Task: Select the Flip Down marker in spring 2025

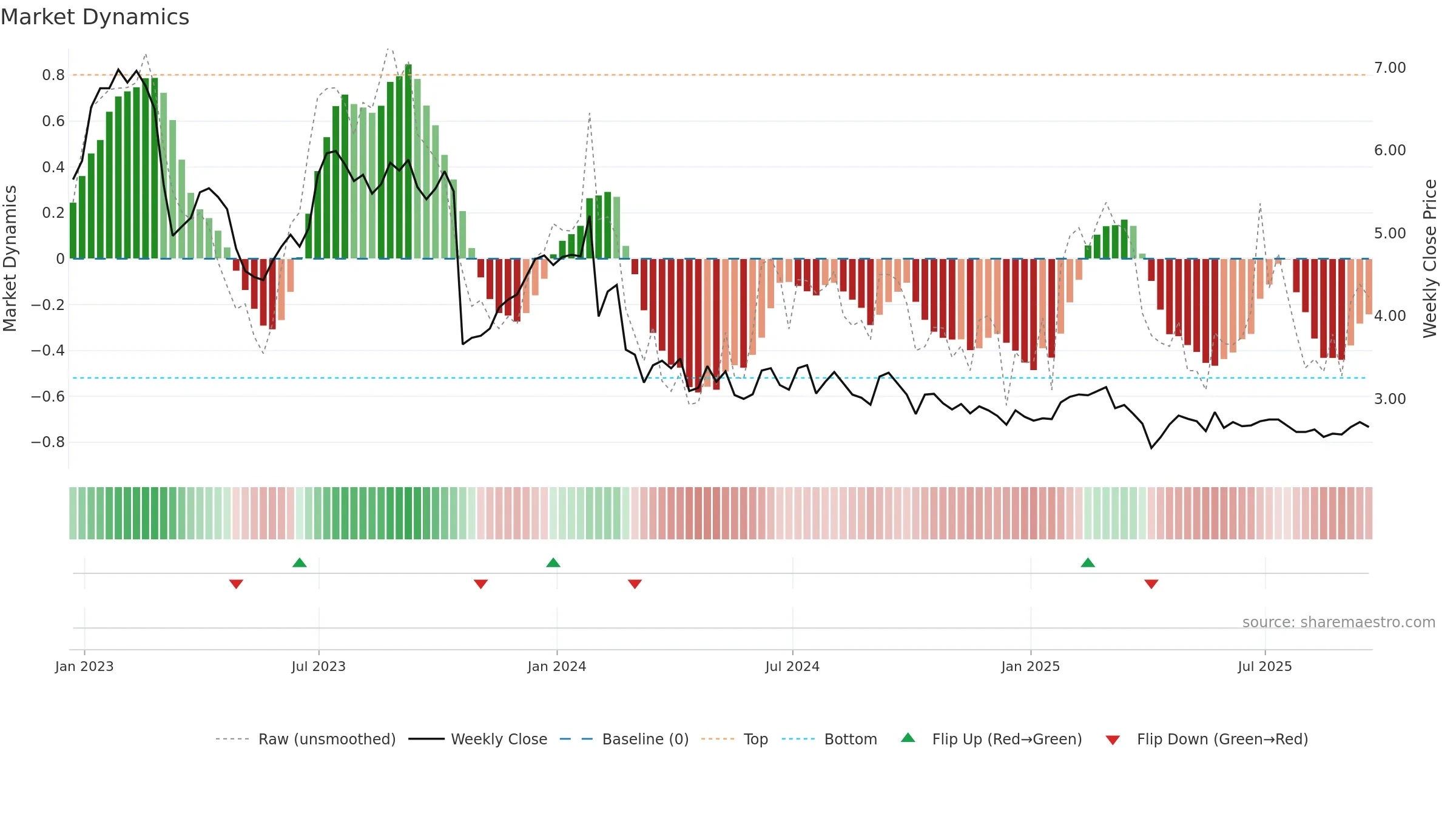Action: (1151, 584)
